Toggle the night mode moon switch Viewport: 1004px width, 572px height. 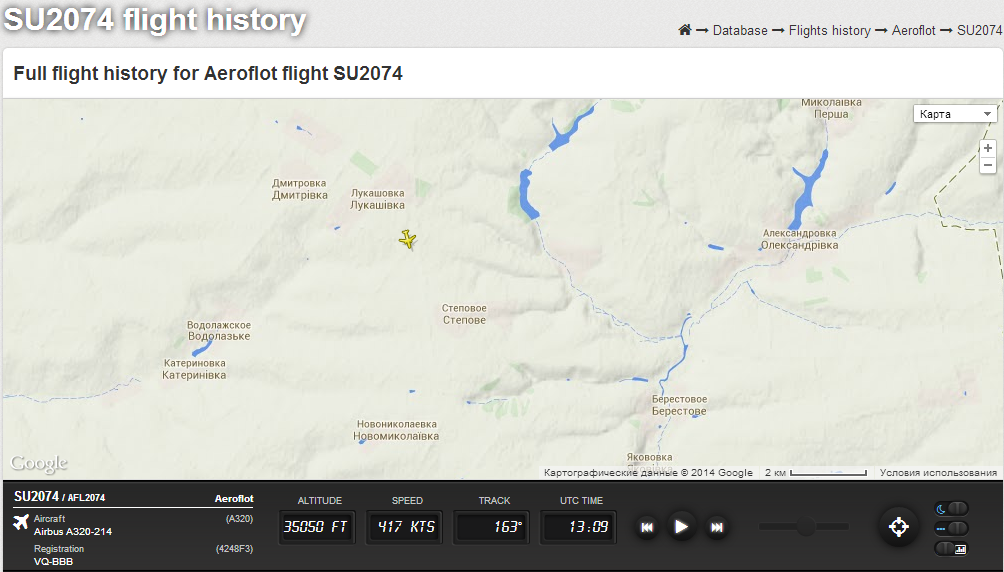pyautogui.click(x=951, y=509)
